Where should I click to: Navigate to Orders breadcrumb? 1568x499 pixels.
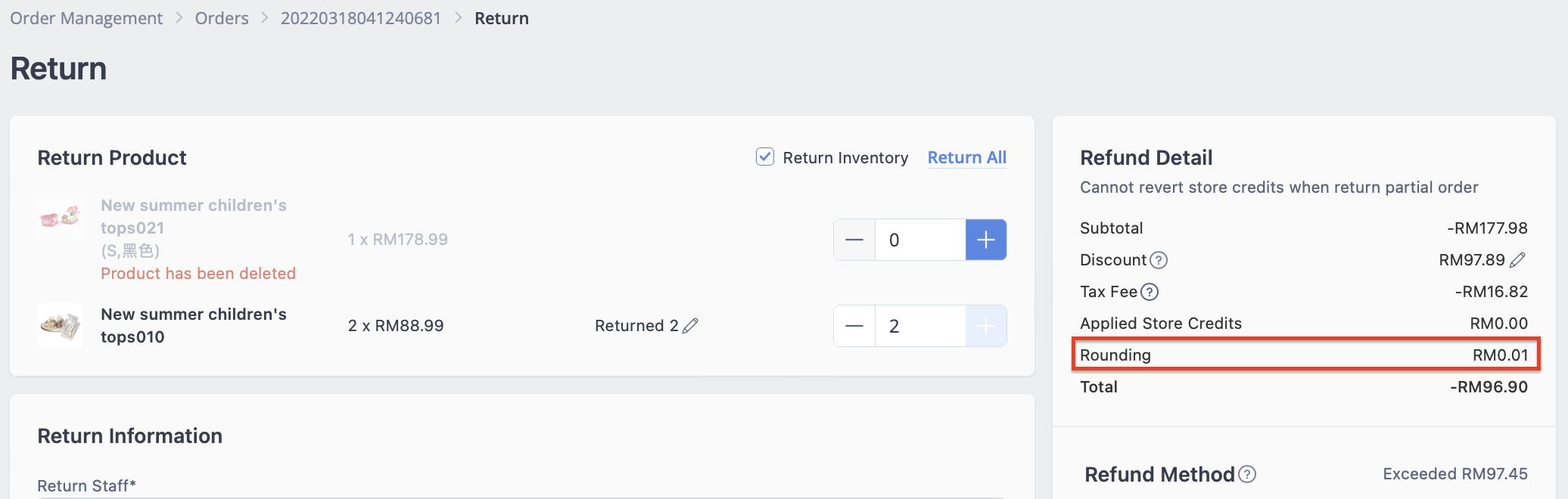[222, 18]
